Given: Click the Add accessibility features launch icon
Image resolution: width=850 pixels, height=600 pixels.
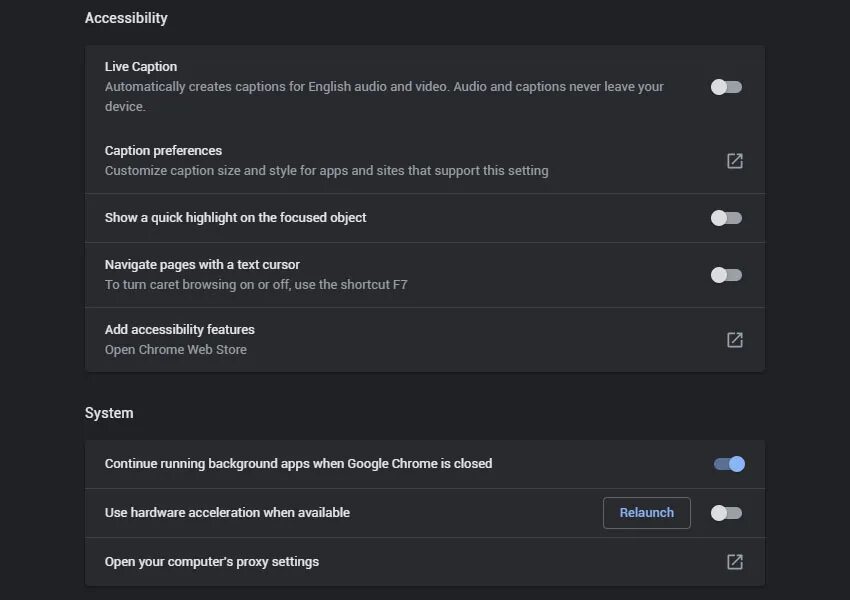Looking at the screenshot, I should coord(735,340).
